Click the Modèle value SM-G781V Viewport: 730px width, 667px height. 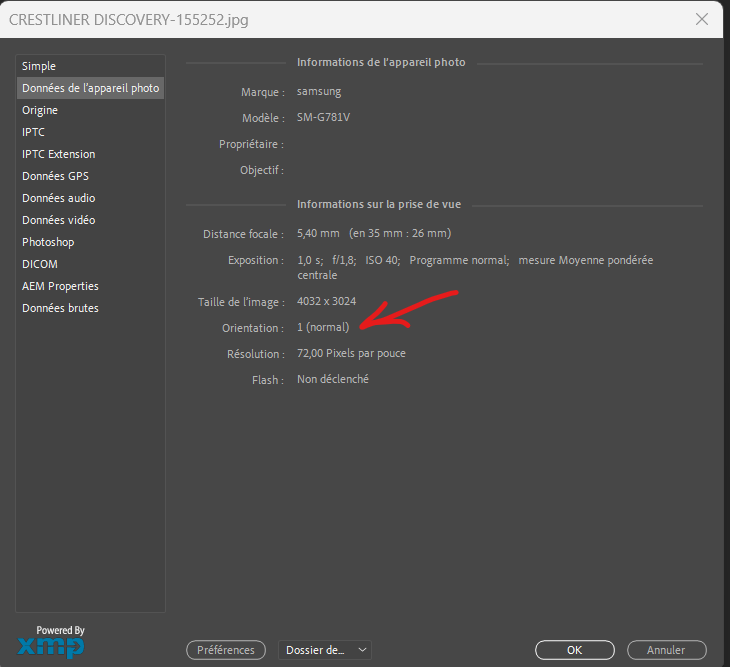click(324, 117)
